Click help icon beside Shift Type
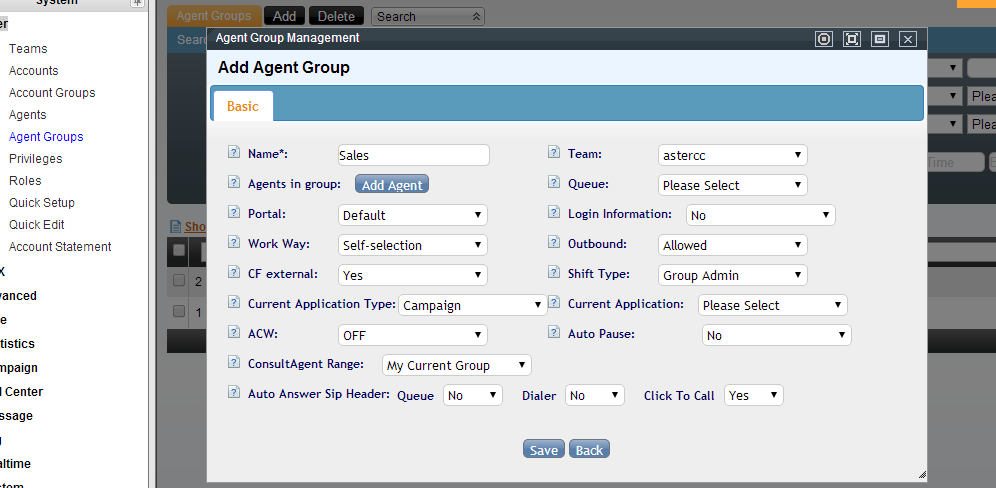 click(x=553, y=273)
